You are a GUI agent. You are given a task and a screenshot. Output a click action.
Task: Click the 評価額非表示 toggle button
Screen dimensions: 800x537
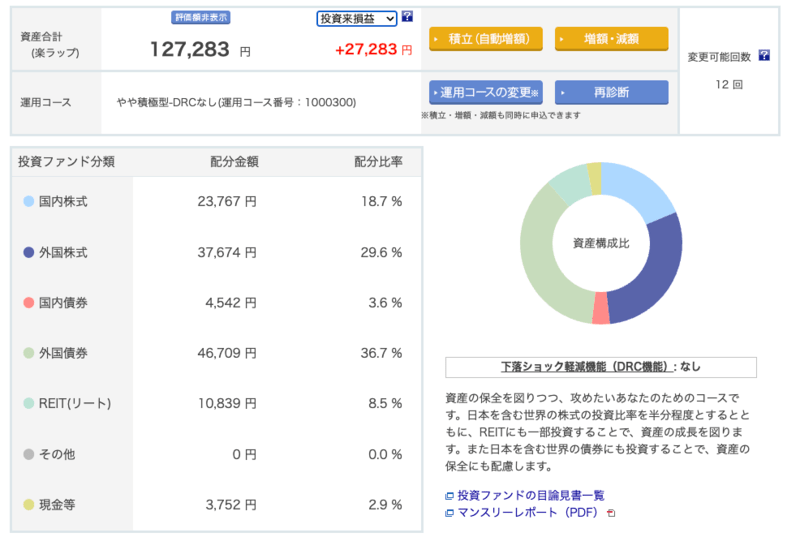[201, 17]
